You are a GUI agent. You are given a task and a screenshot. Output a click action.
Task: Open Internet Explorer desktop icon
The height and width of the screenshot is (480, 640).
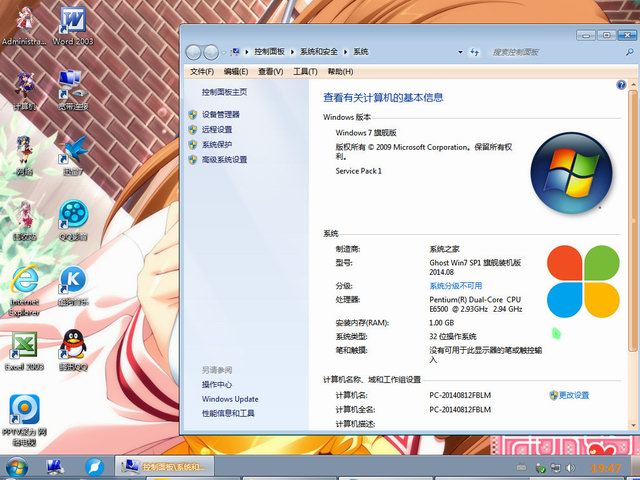(x=24, y=291)
